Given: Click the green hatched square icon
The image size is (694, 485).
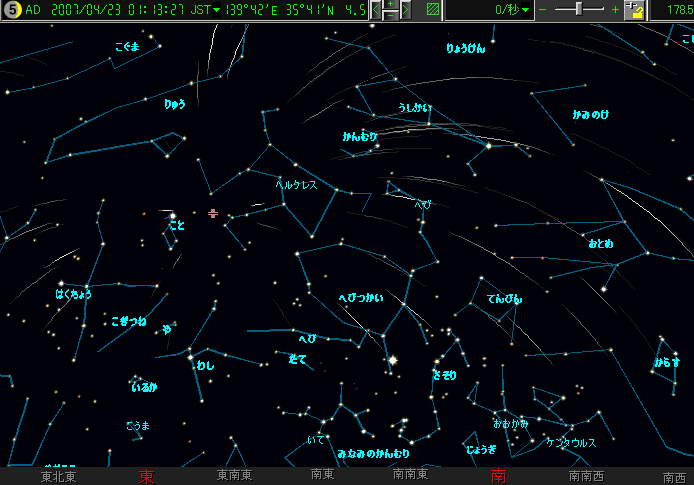Looking at the screenshot, I should (x=432, y=10).
